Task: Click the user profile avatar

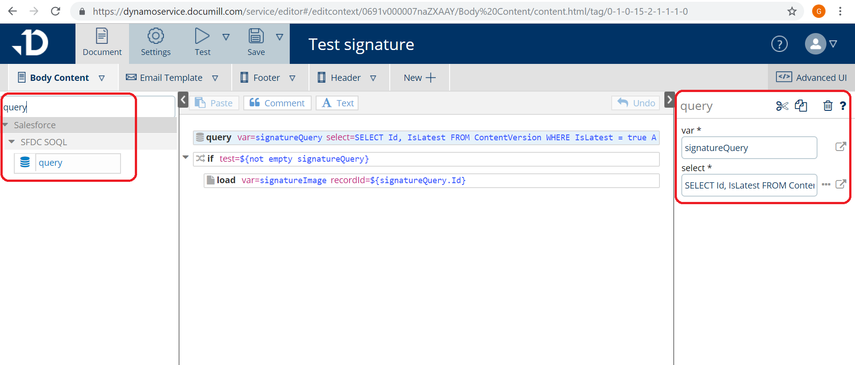Action: point(815,44)
